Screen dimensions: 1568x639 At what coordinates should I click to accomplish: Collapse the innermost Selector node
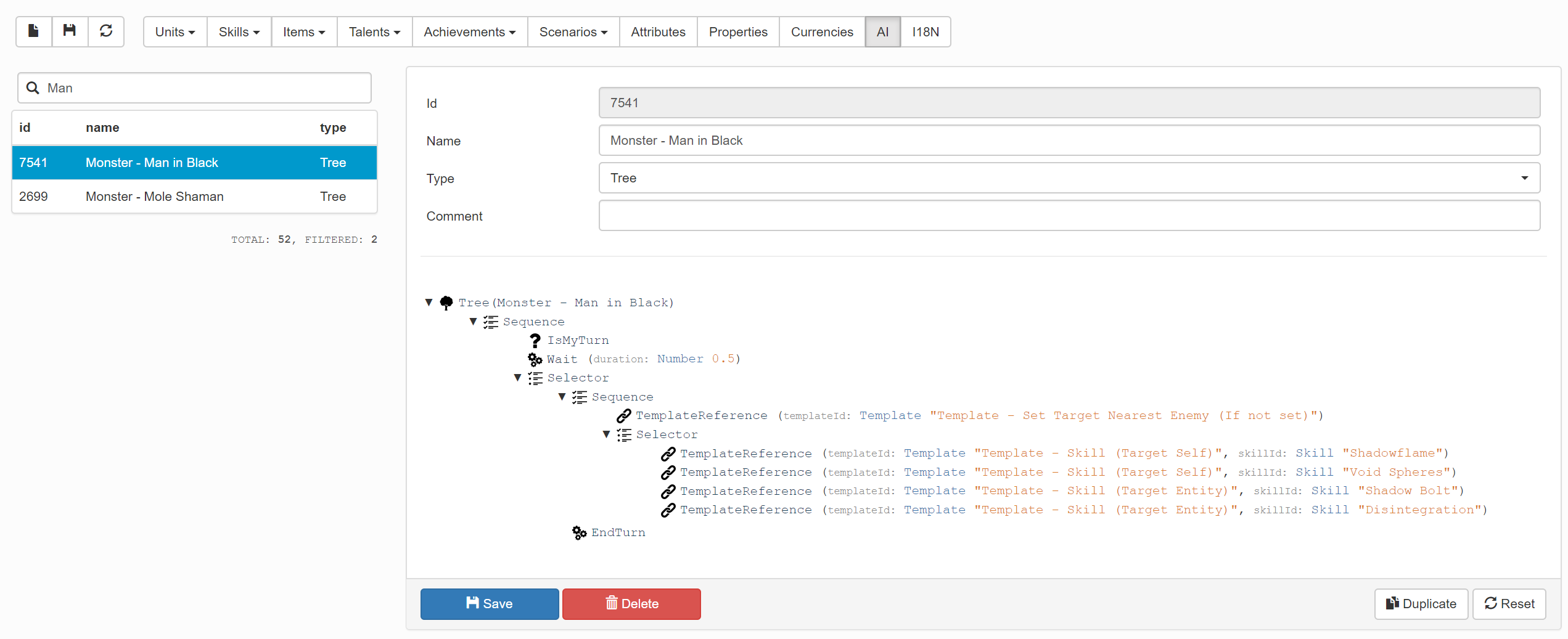point(607,434)
